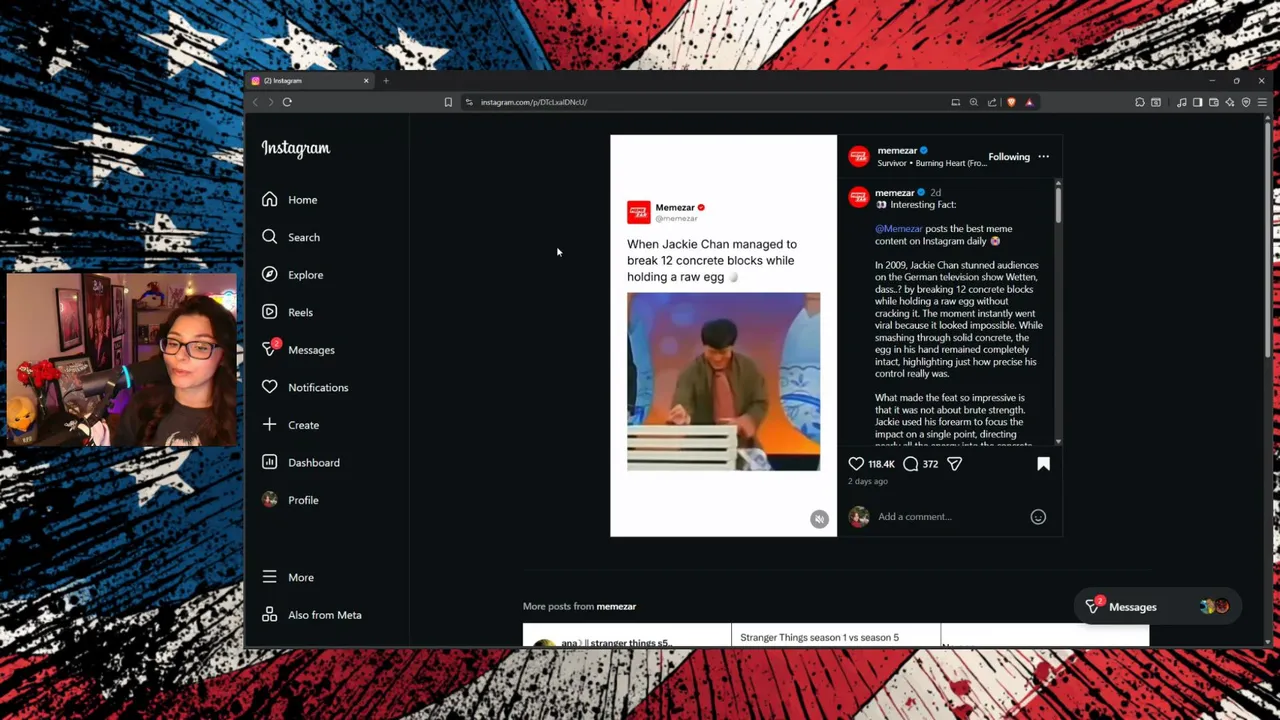Open Search in the Instagram sidebar
Screen dimensions: 1280x720
tap(291, 237)
